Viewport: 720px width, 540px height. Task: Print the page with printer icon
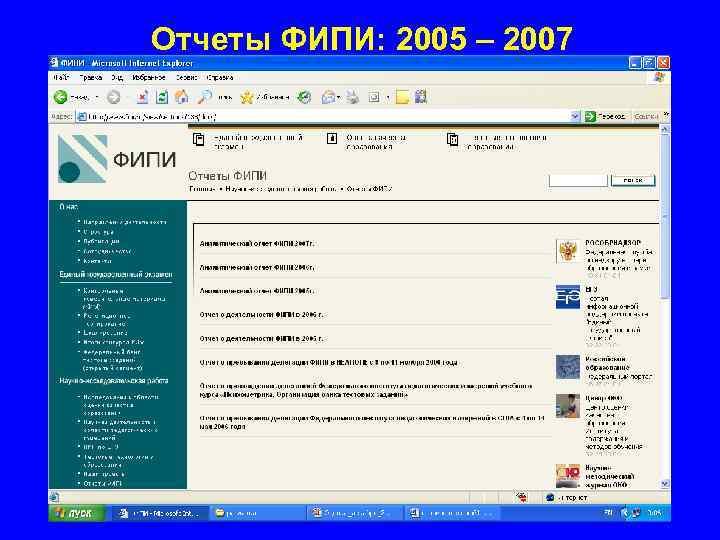pos(352,97)
